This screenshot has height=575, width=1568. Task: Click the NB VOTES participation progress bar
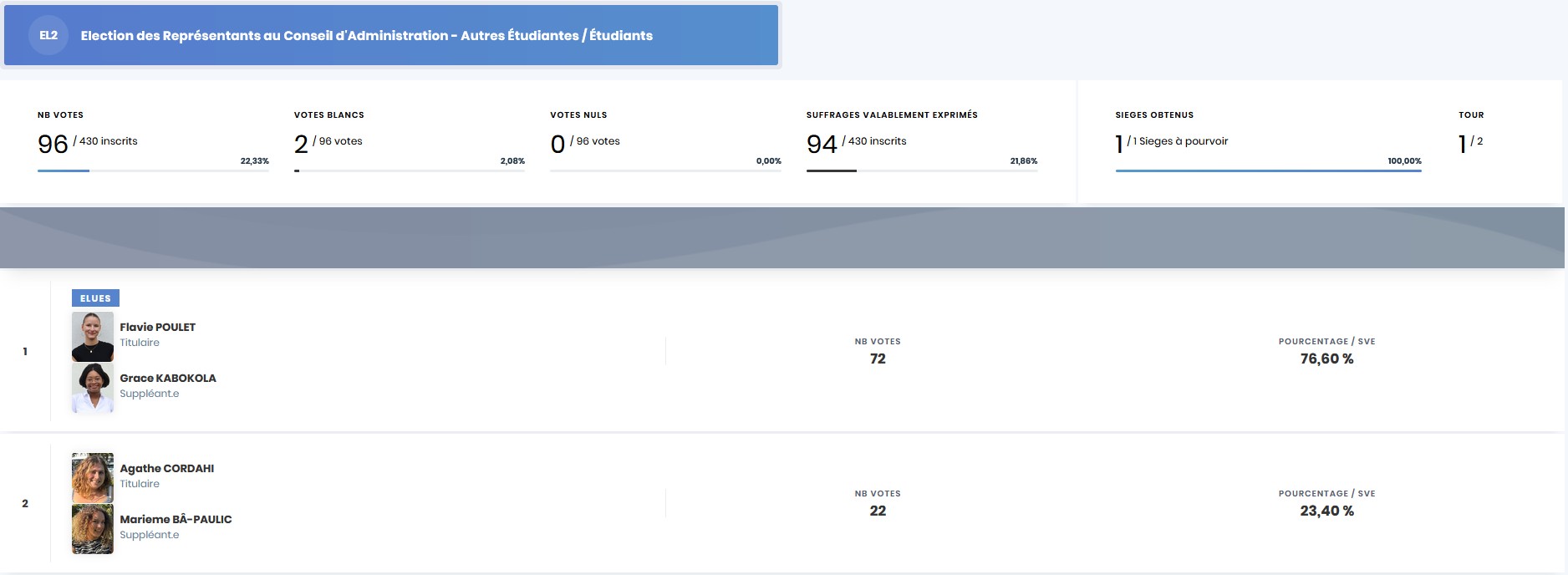click(x=153, y=170)
